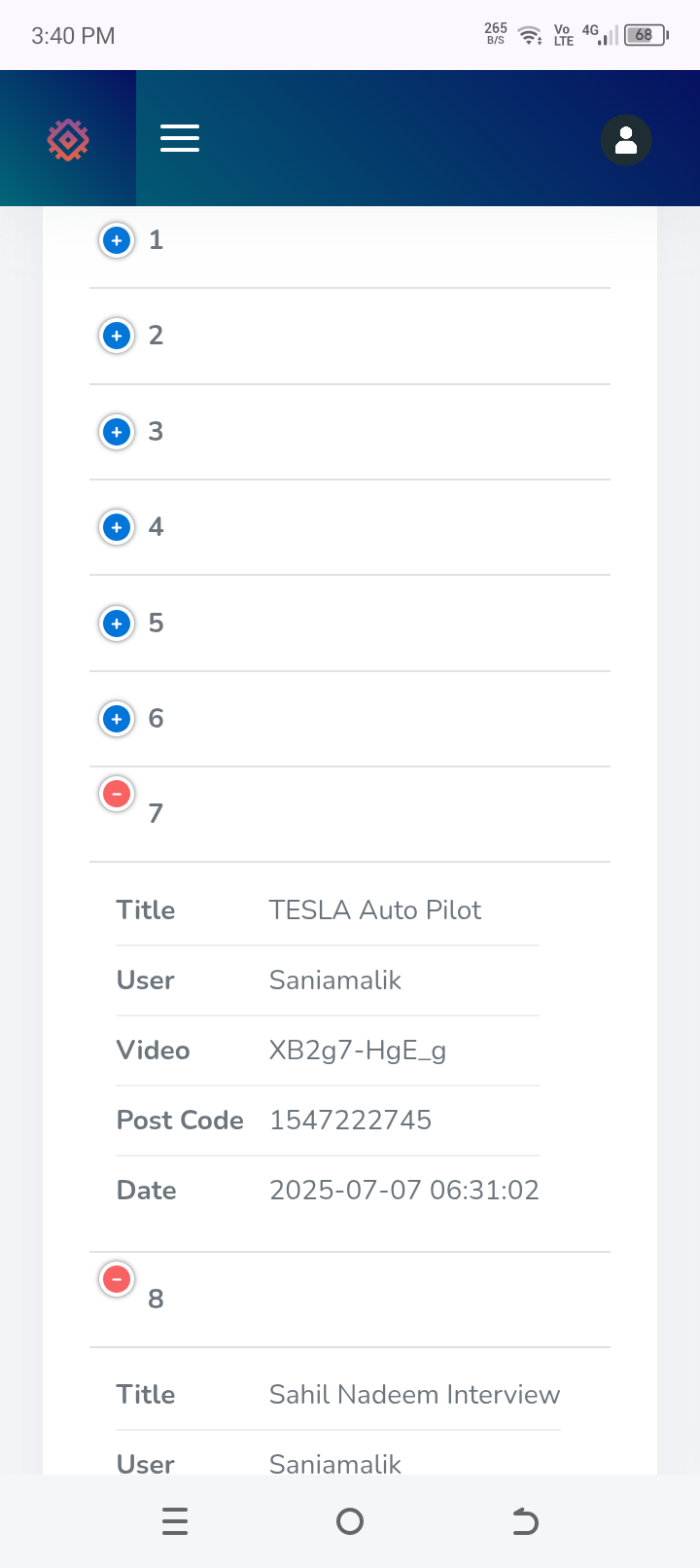Expand row 2 details

pos(117,336)
